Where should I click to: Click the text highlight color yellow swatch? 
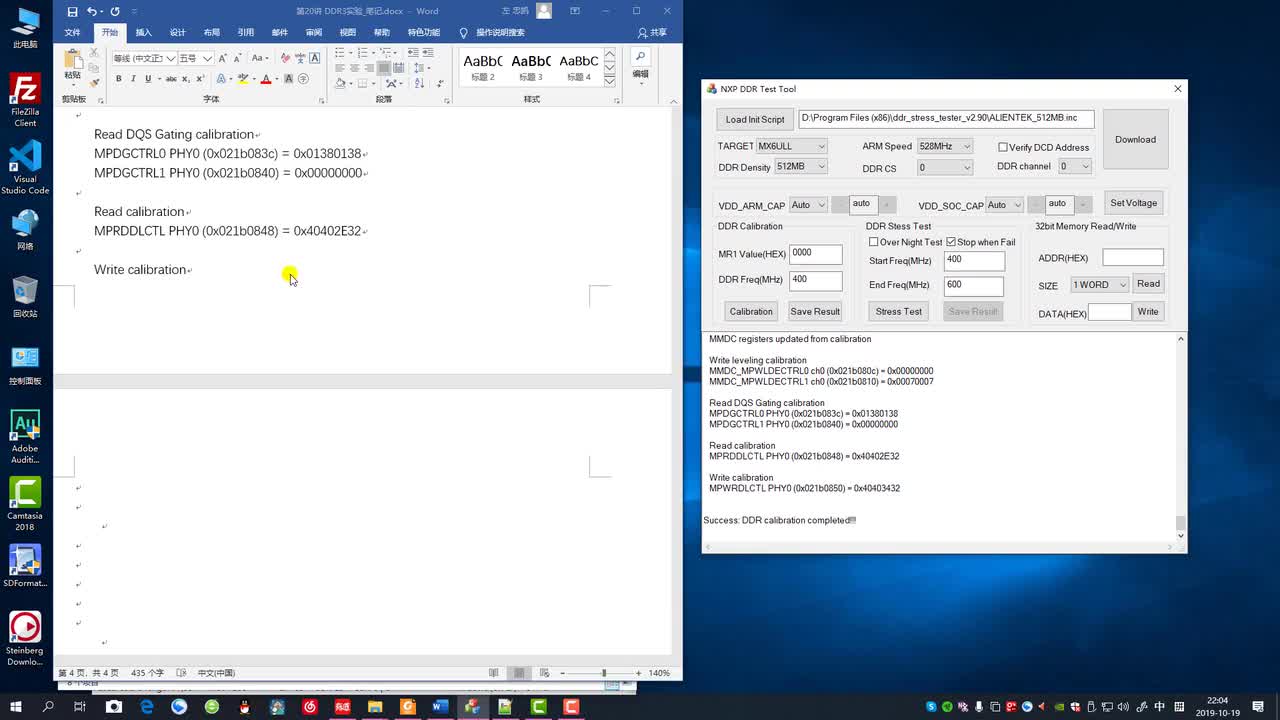[243, 79]
